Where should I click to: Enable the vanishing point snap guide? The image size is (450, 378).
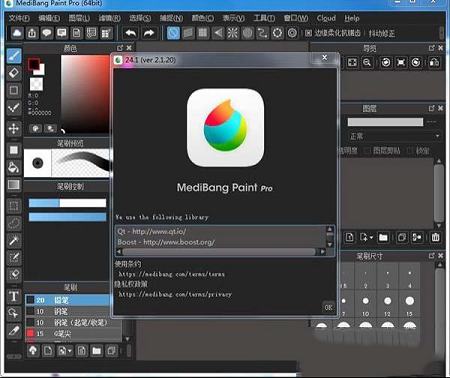click(218, 33)
